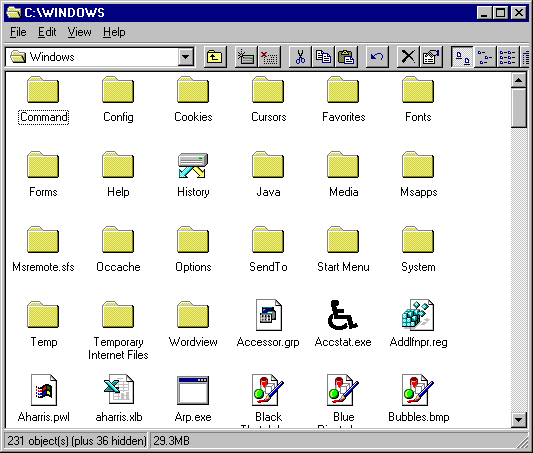The image size is (533, 453).
Task: Select the Accessor.grp file icon
Action: click(269, 315)
